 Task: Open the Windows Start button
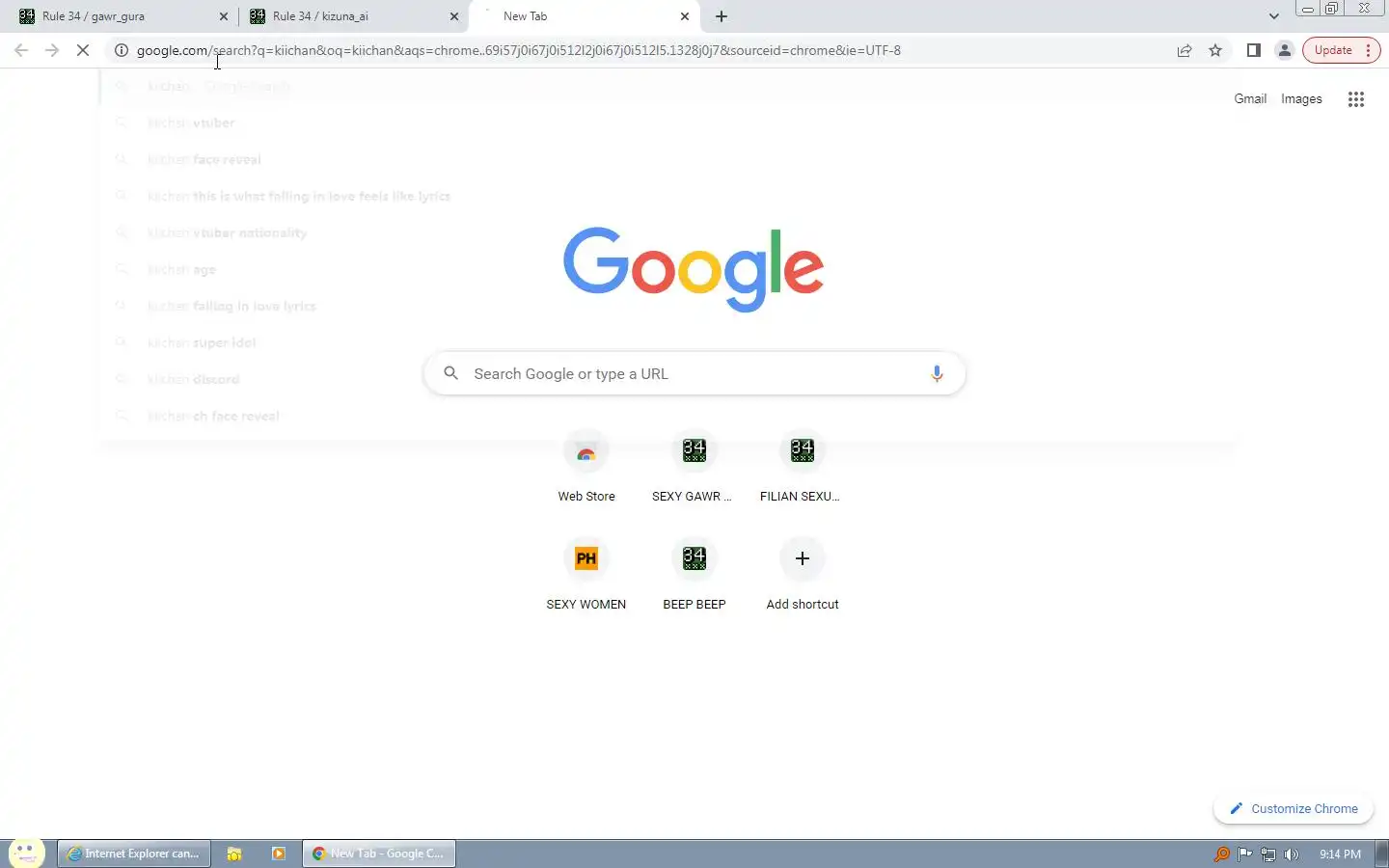[26, 853]
